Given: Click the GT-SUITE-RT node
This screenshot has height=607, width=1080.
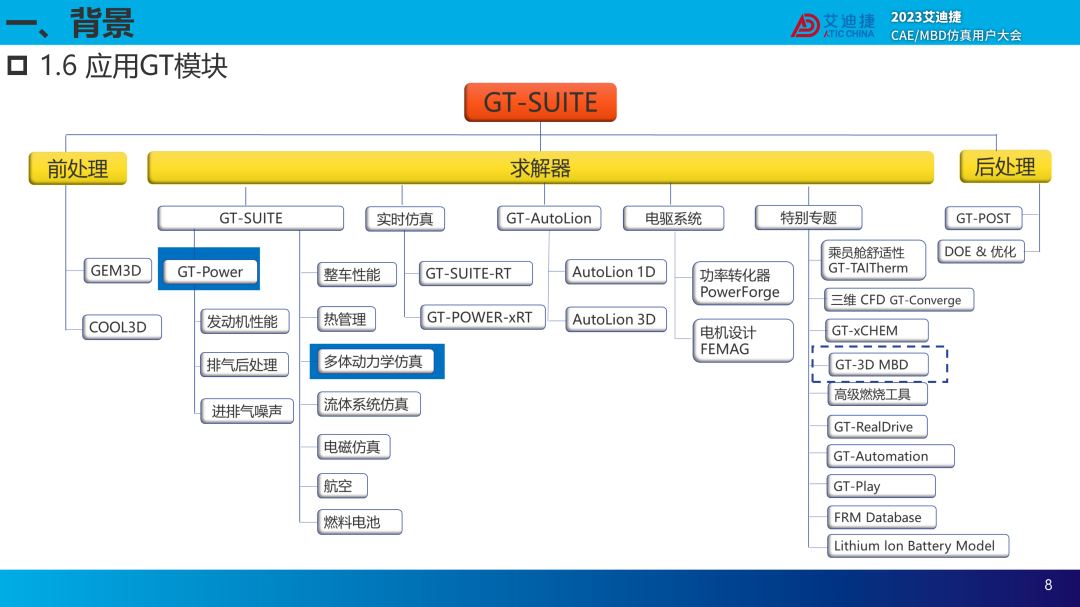Looking at the screenshot, I should (475, 274).
